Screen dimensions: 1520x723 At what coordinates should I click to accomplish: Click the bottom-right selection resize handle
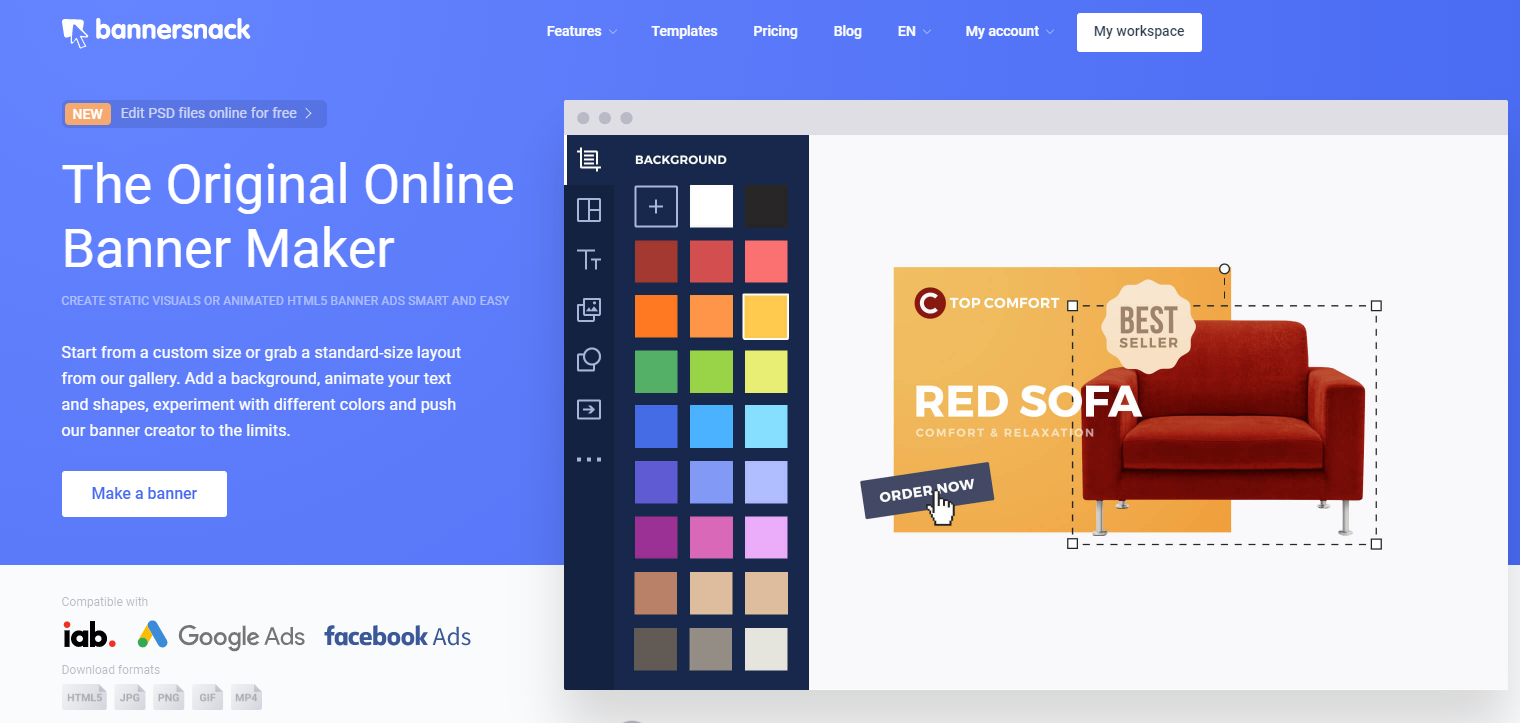(1376, 544)
